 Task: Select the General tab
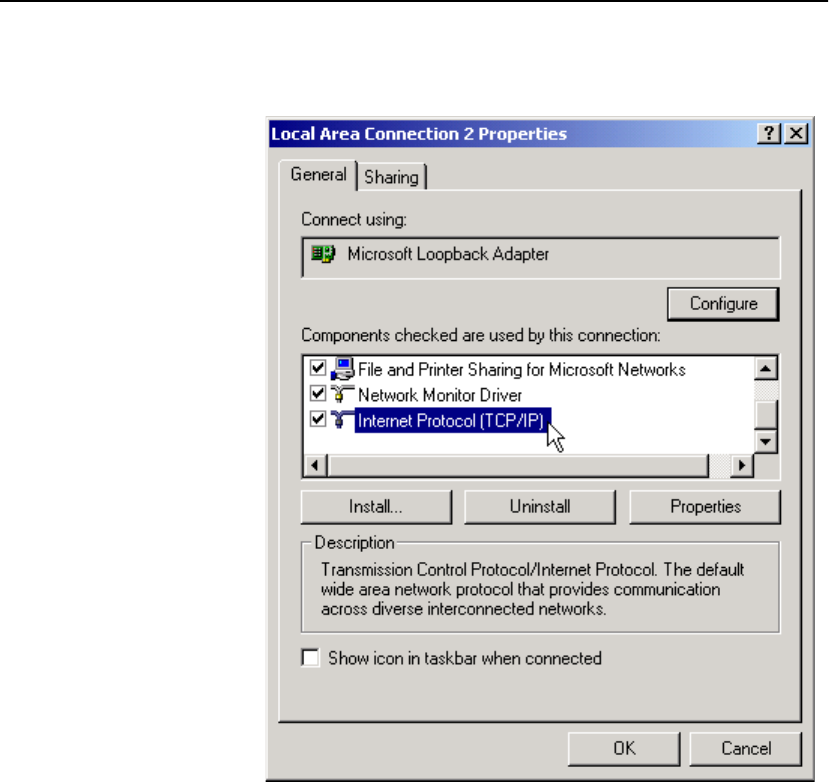(318, 174)
